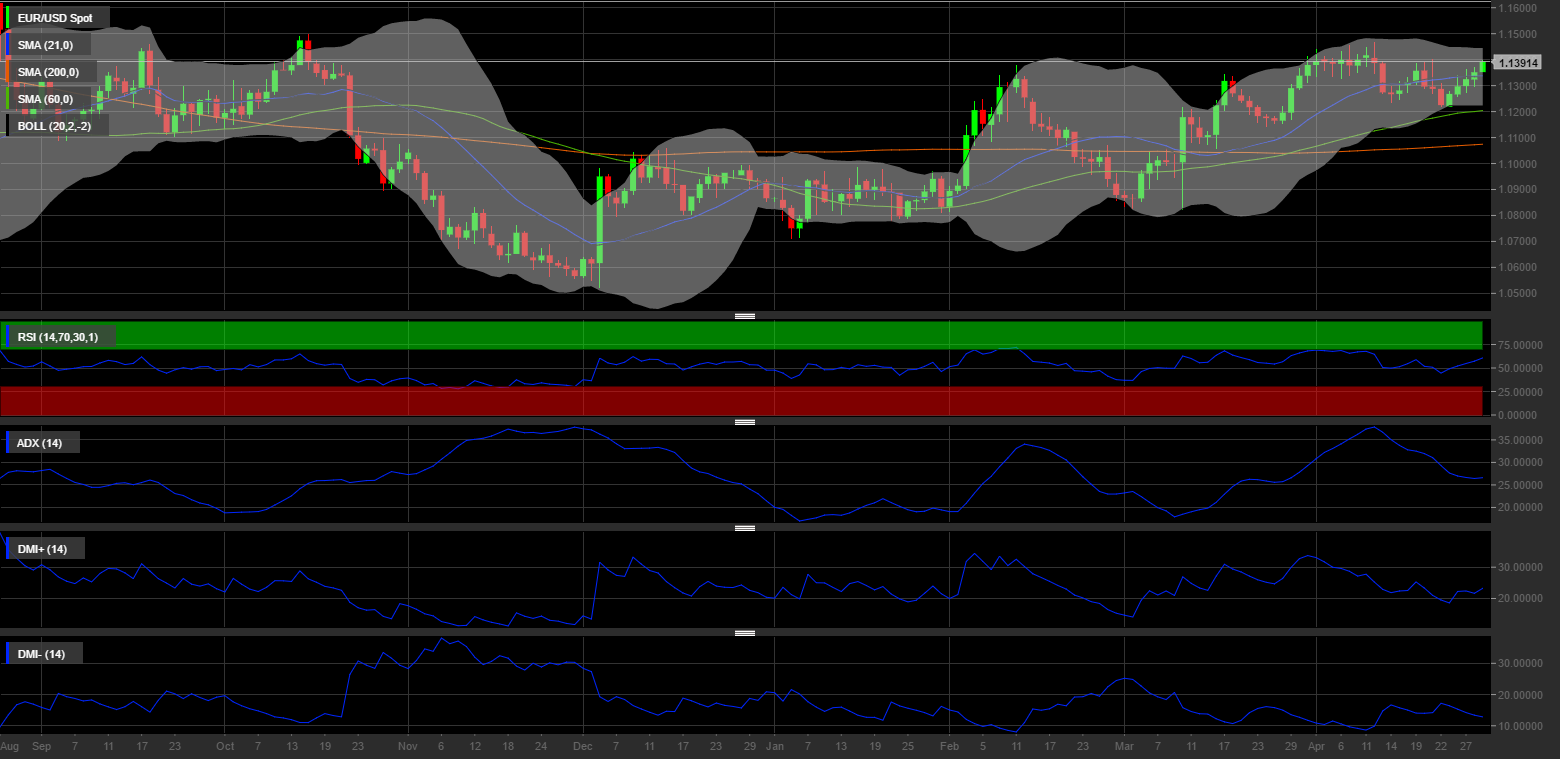Click the current price tag 1.13914

[x=1518, y=62]
